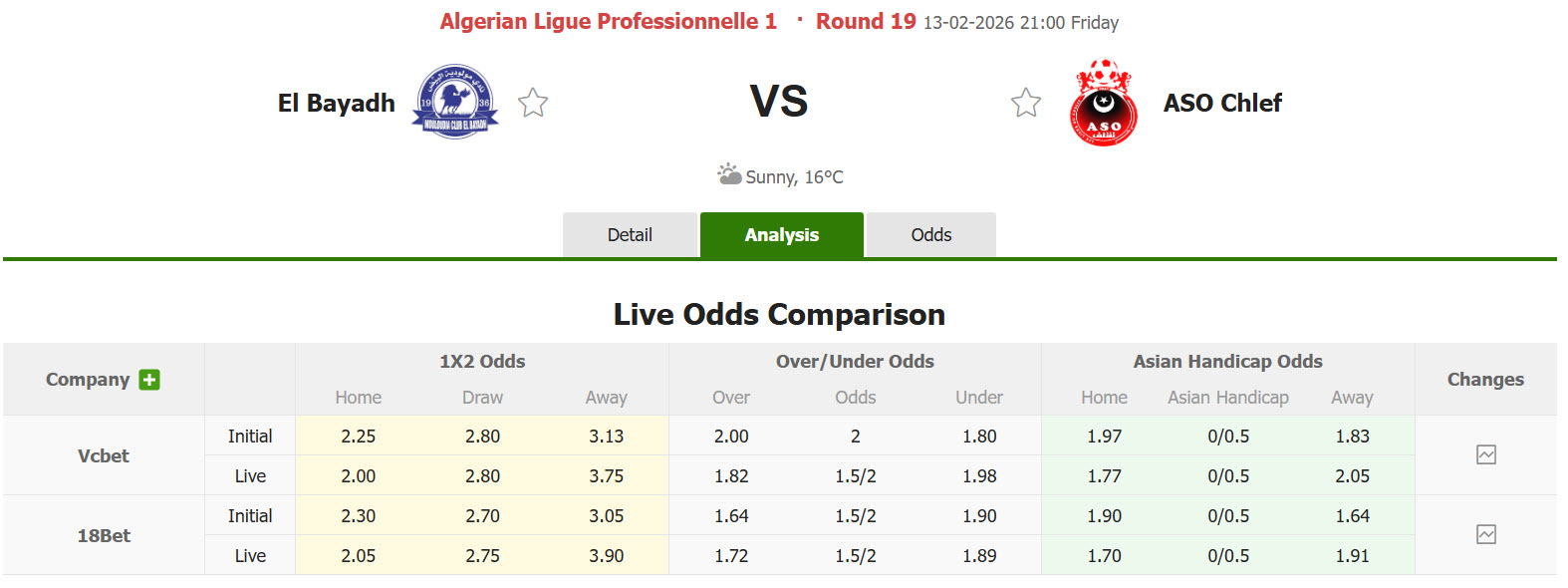Favorite El Bayadh with star icon
This screenshot has height=588, width=1568.
pyautogui.click(x=533, y=103)
